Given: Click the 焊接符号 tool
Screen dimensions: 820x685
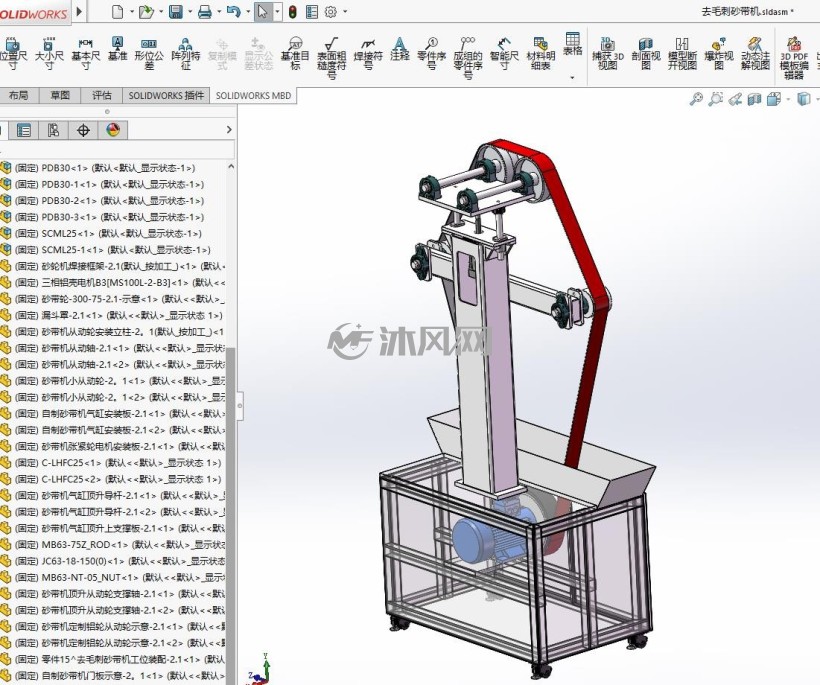Looking at the screenshot, I should pos(368,53).
